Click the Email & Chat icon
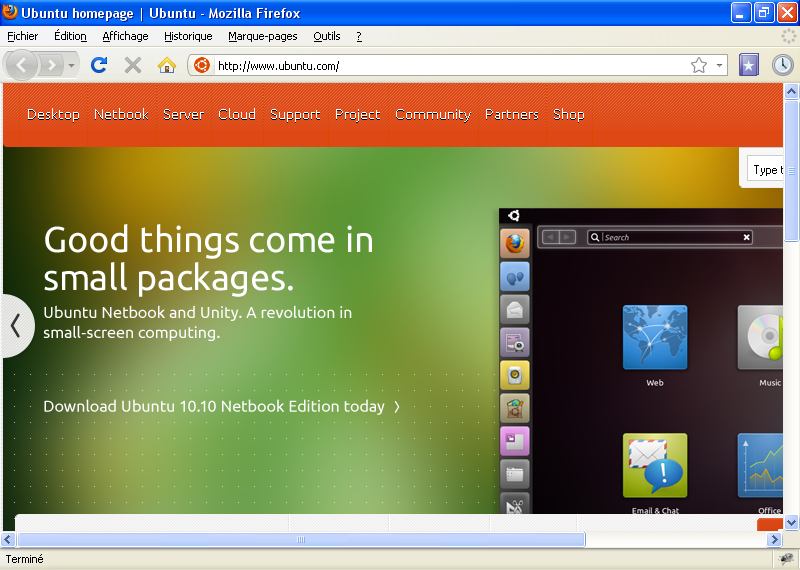This screenshot has height=570, width=800. click(655, 465)
